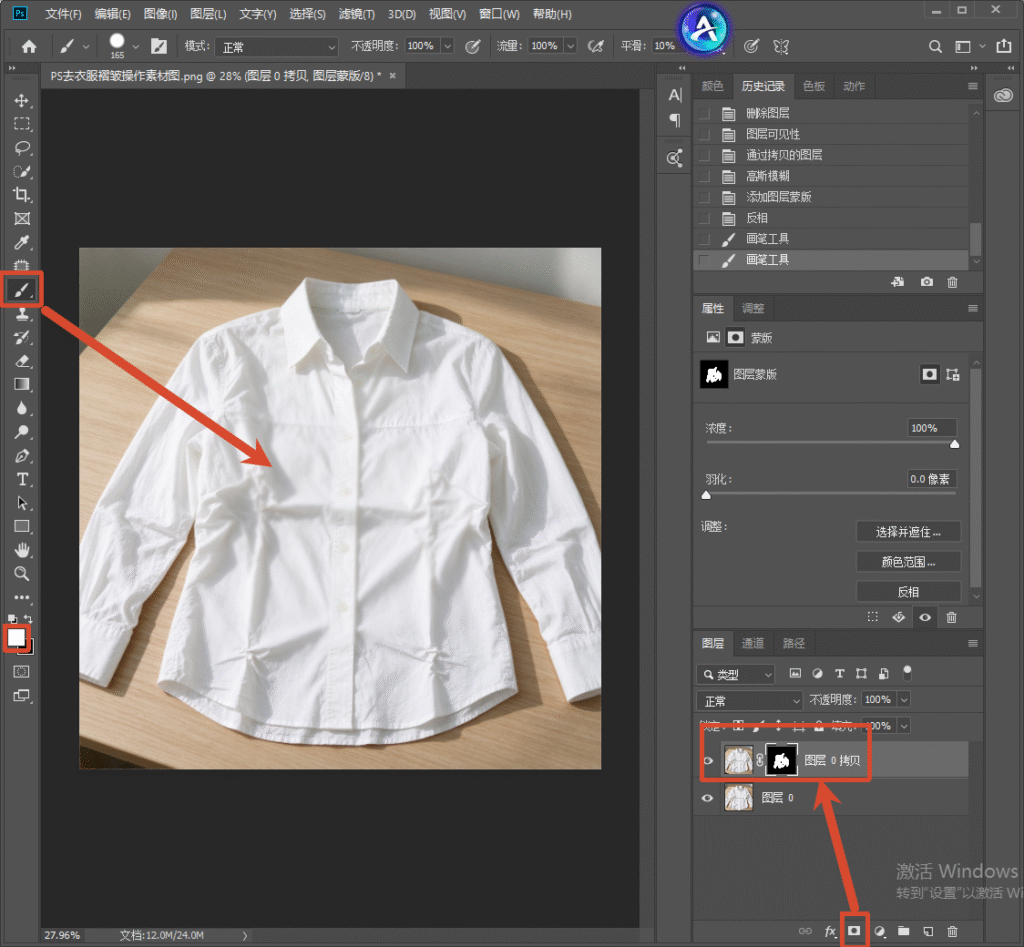Click the 反相 button in Properties

[x=908, y=592]
